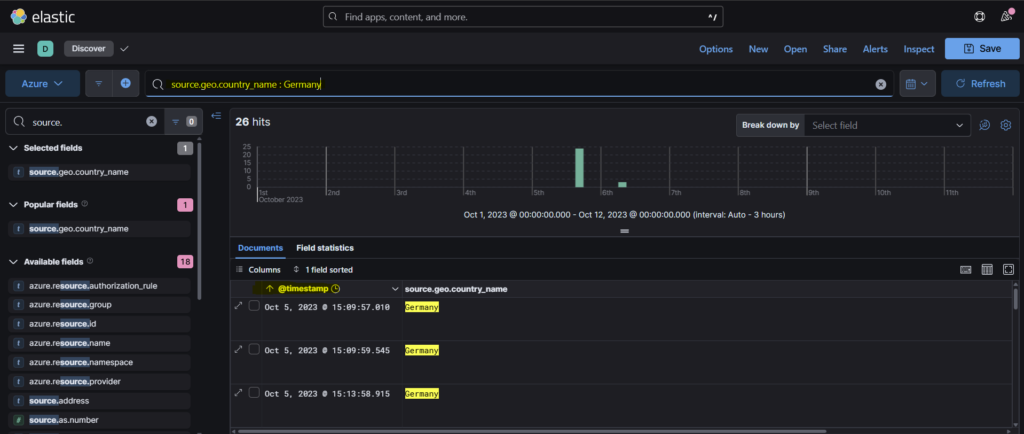Select checkbox for 15:09:57.010 row
1024x434 pixels.
(x=254, y=306)
